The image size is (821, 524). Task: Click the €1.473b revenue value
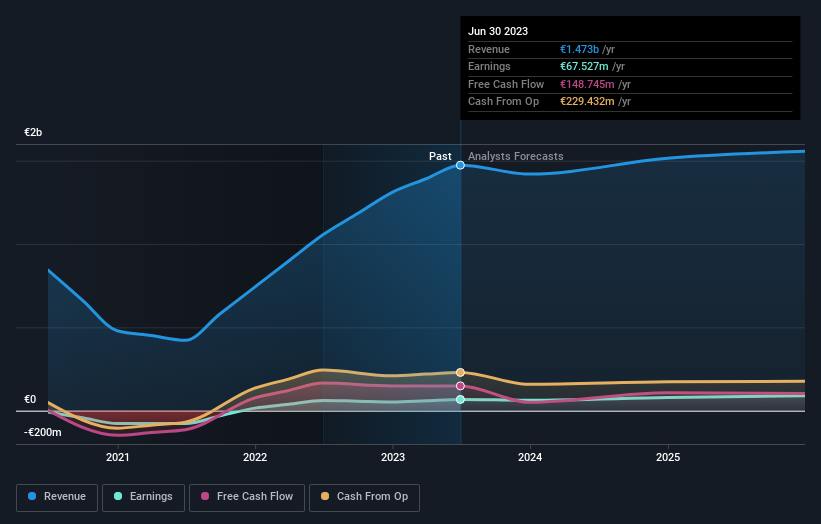[x=579, y=49]
